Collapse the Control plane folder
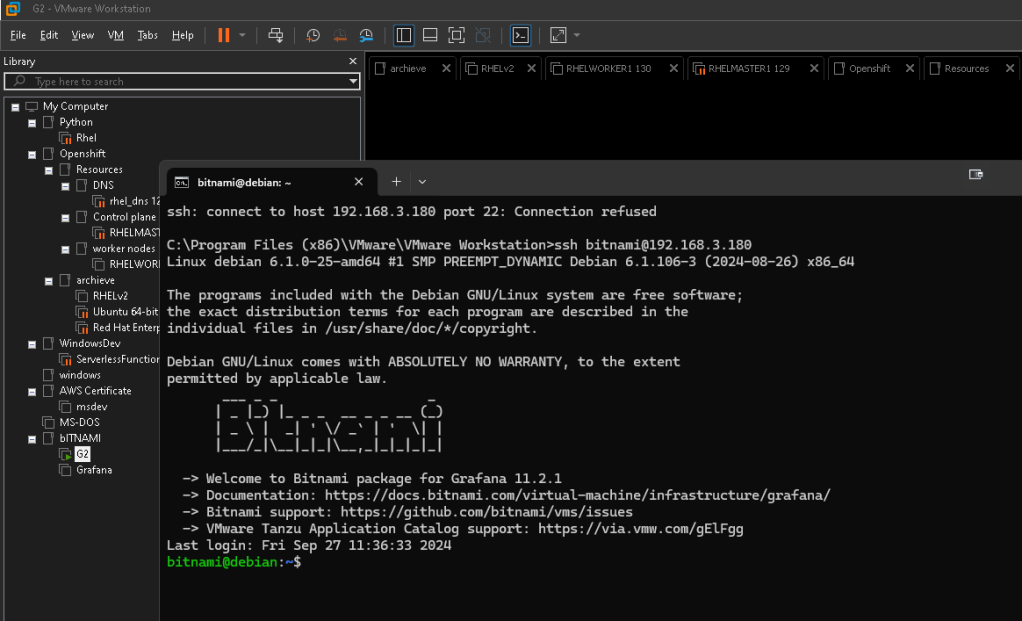 65,218
